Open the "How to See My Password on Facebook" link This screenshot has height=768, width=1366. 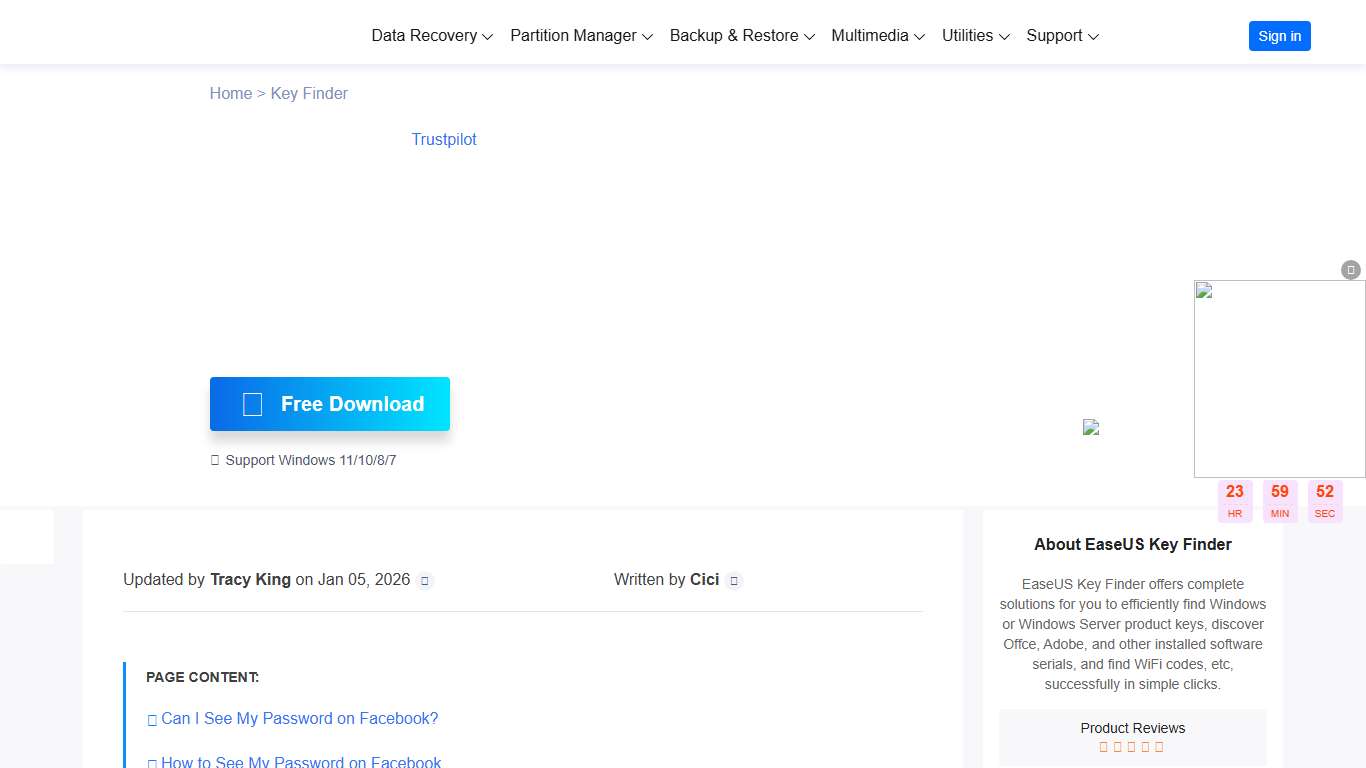pyautogui.click(x=300, y=762)
